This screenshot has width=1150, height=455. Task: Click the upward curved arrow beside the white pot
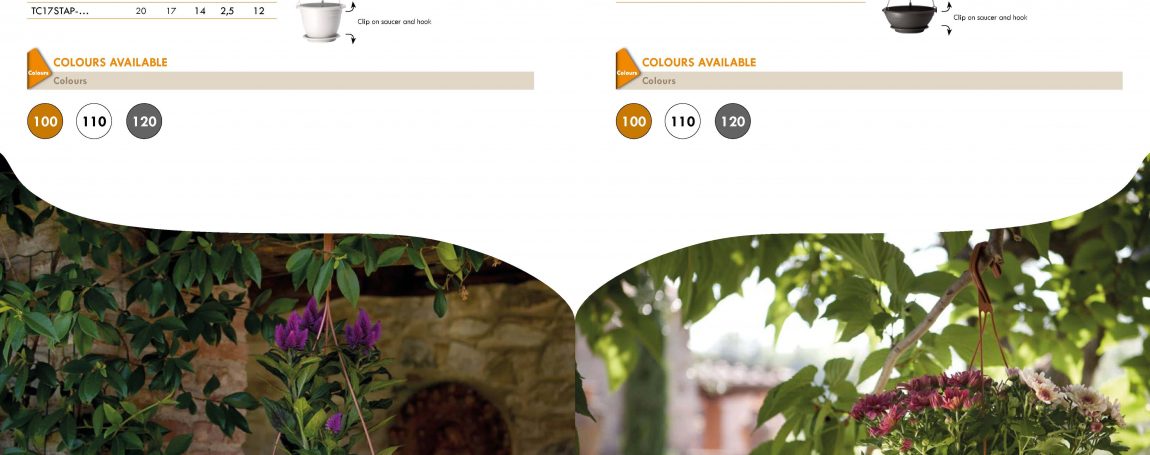coord(351,7)
